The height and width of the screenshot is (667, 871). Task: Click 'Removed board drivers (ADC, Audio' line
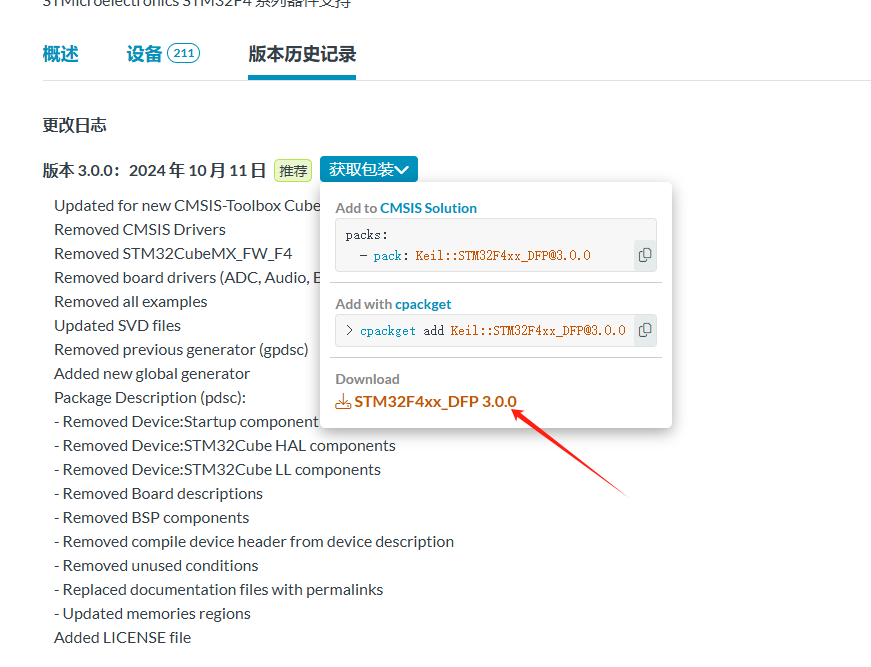187,278
